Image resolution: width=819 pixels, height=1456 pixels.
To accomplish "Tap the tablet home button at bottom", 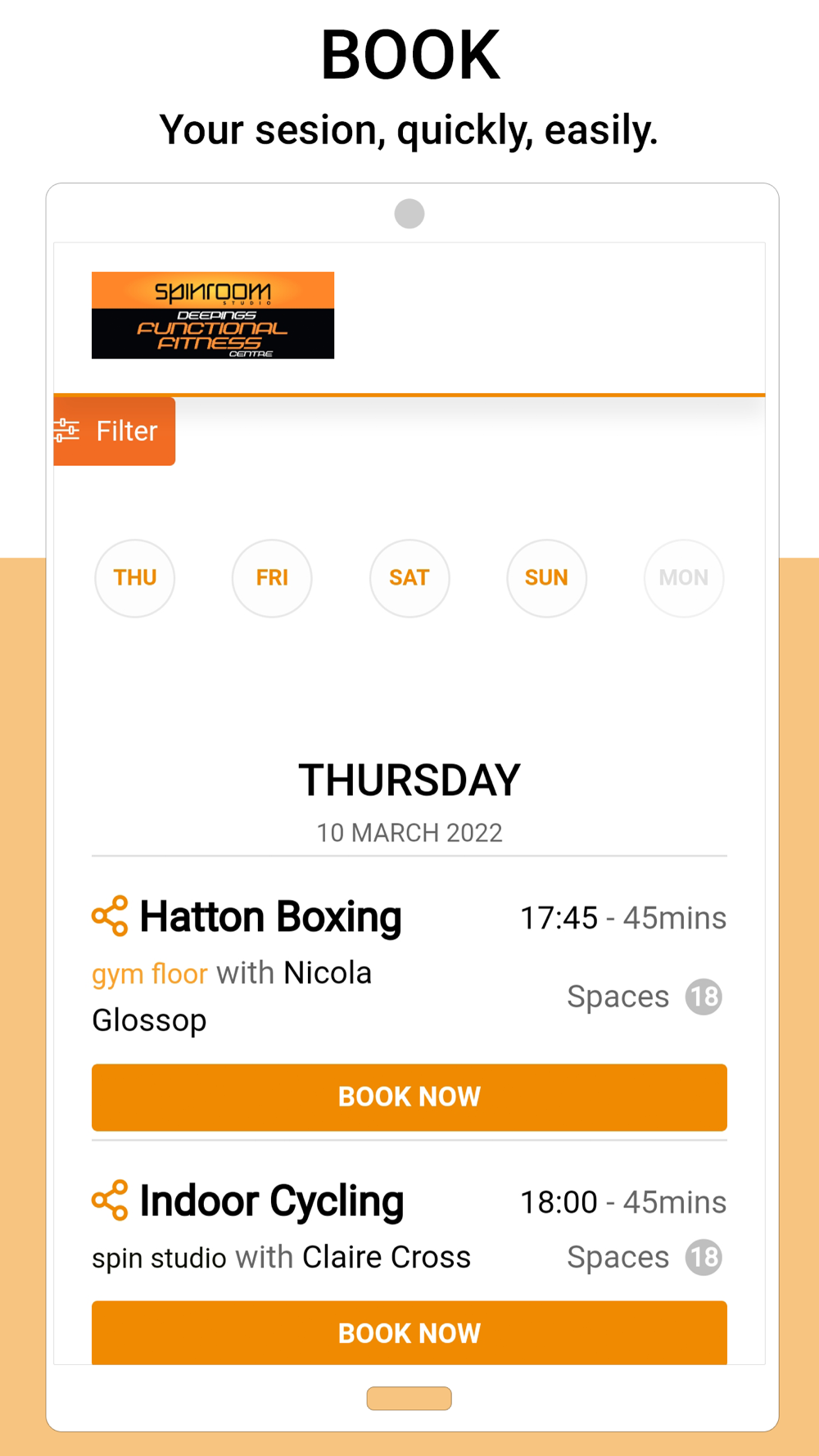I will (x=409, y=1398).
